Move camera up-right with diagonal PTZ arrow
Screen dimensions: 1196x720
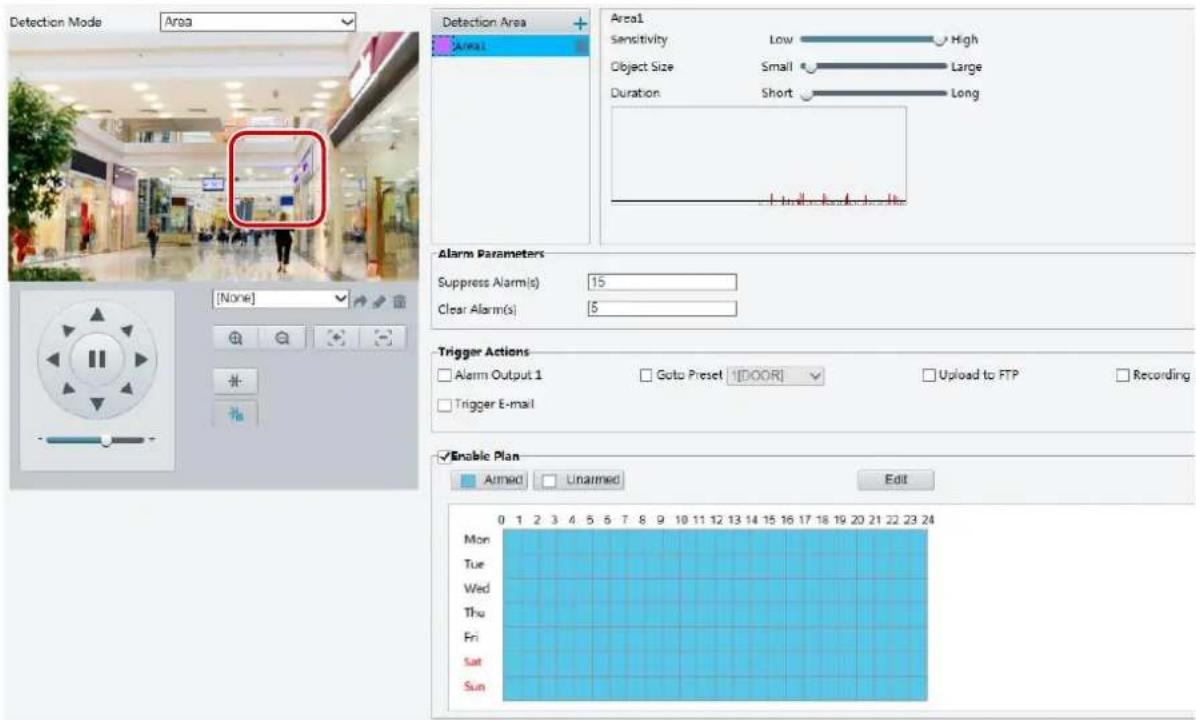(x=127, y=330)
